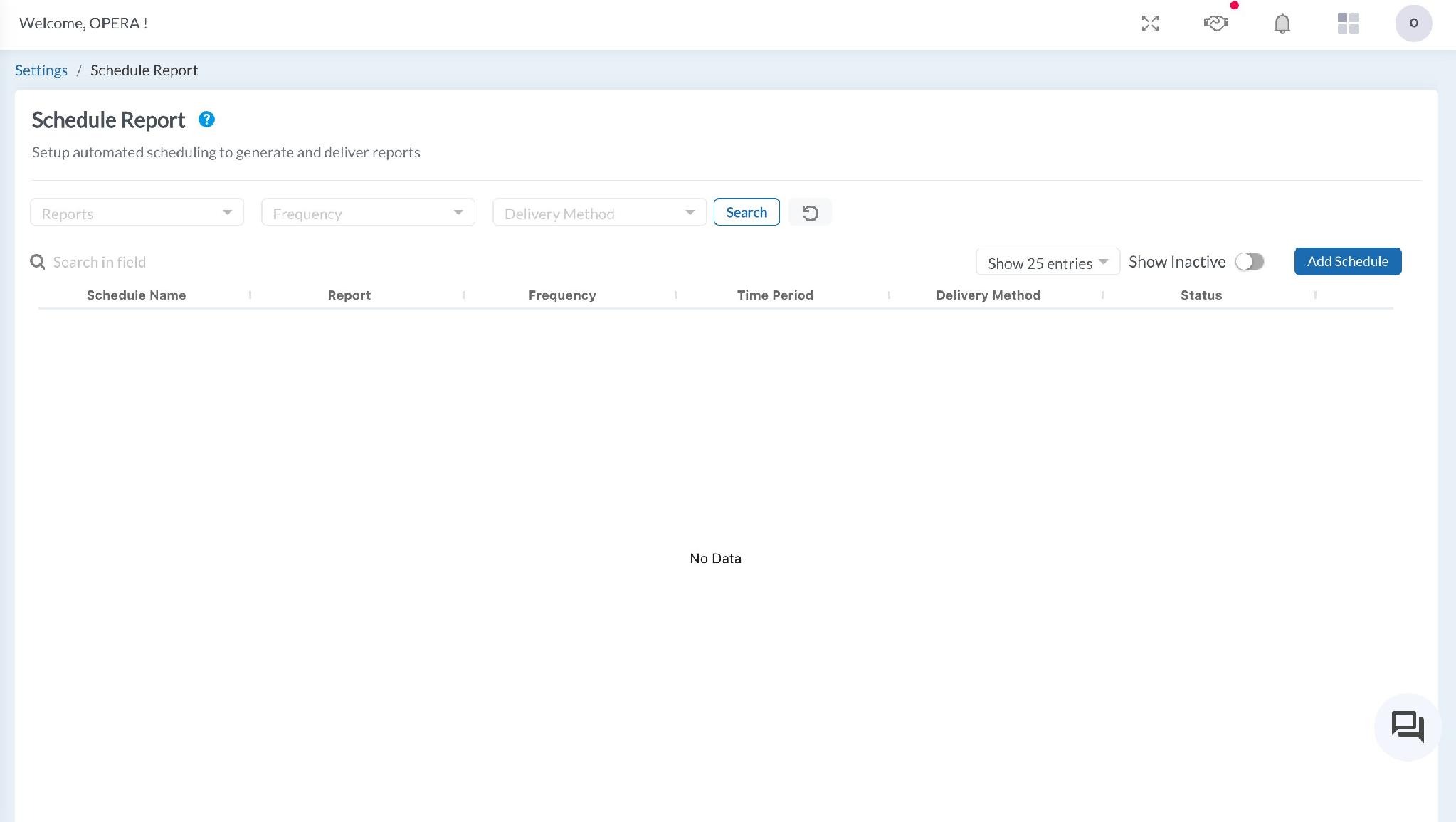Click the Welcome, OPERA ! greeting
Screen dimensions: 1456x822
click(x=83, y=23)
